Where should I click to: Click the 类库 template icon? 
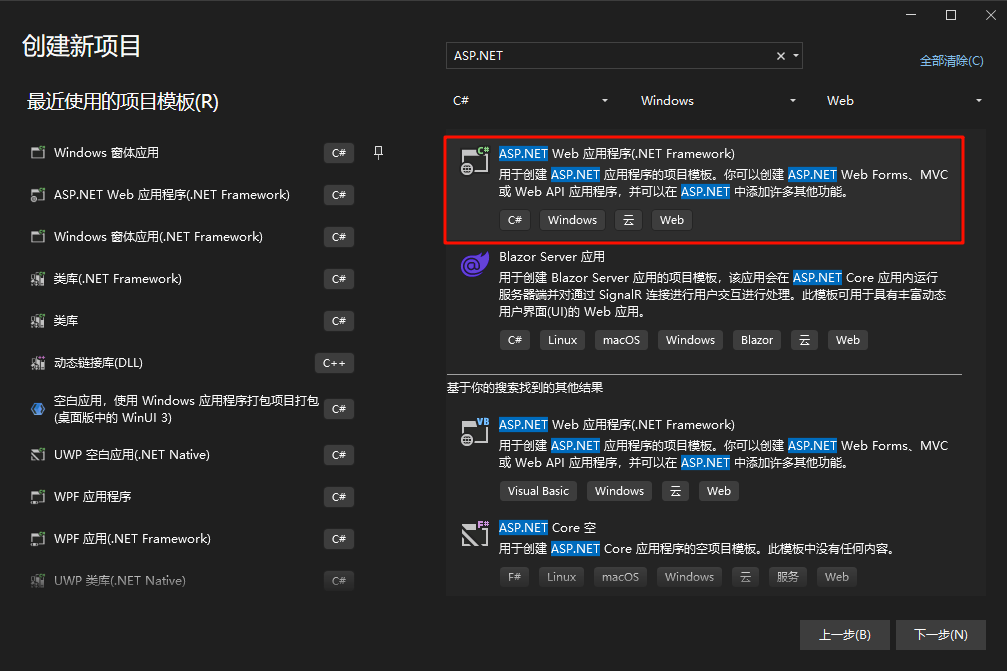point(38,321)
